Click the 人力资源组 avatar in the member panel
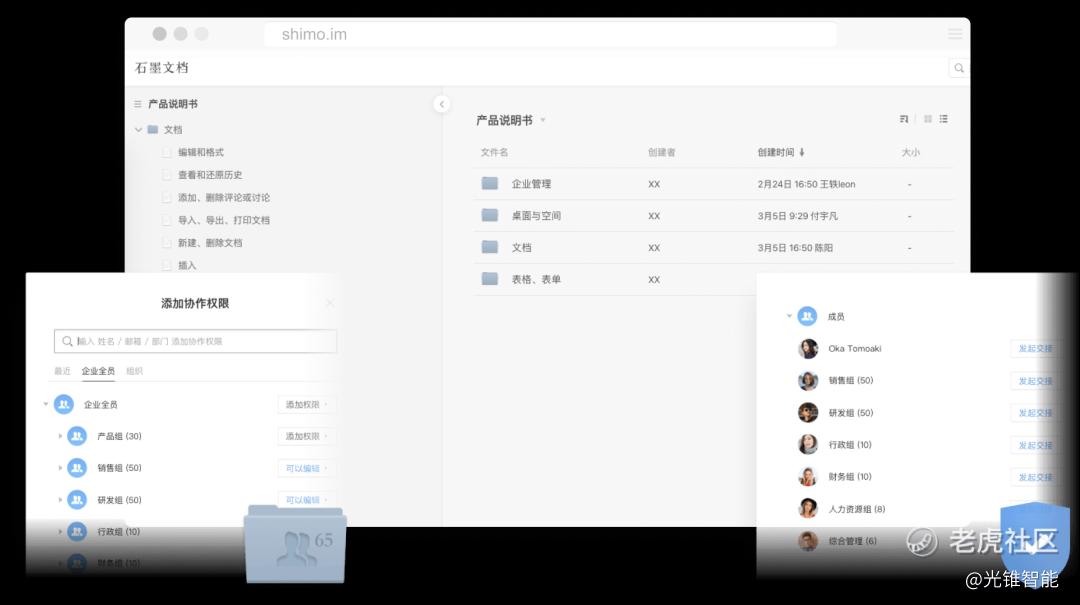The image size is (1080, 605). [x=808, y=509]
